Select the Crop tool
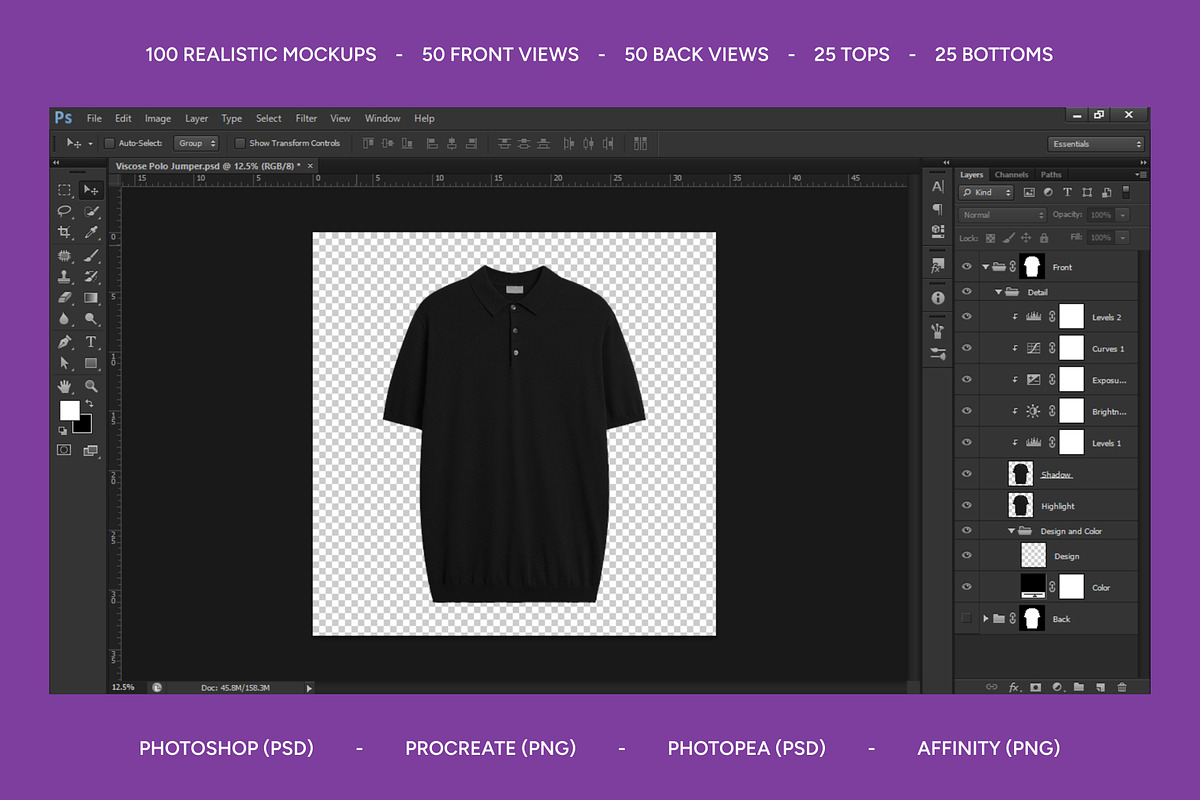 point(64,232)
